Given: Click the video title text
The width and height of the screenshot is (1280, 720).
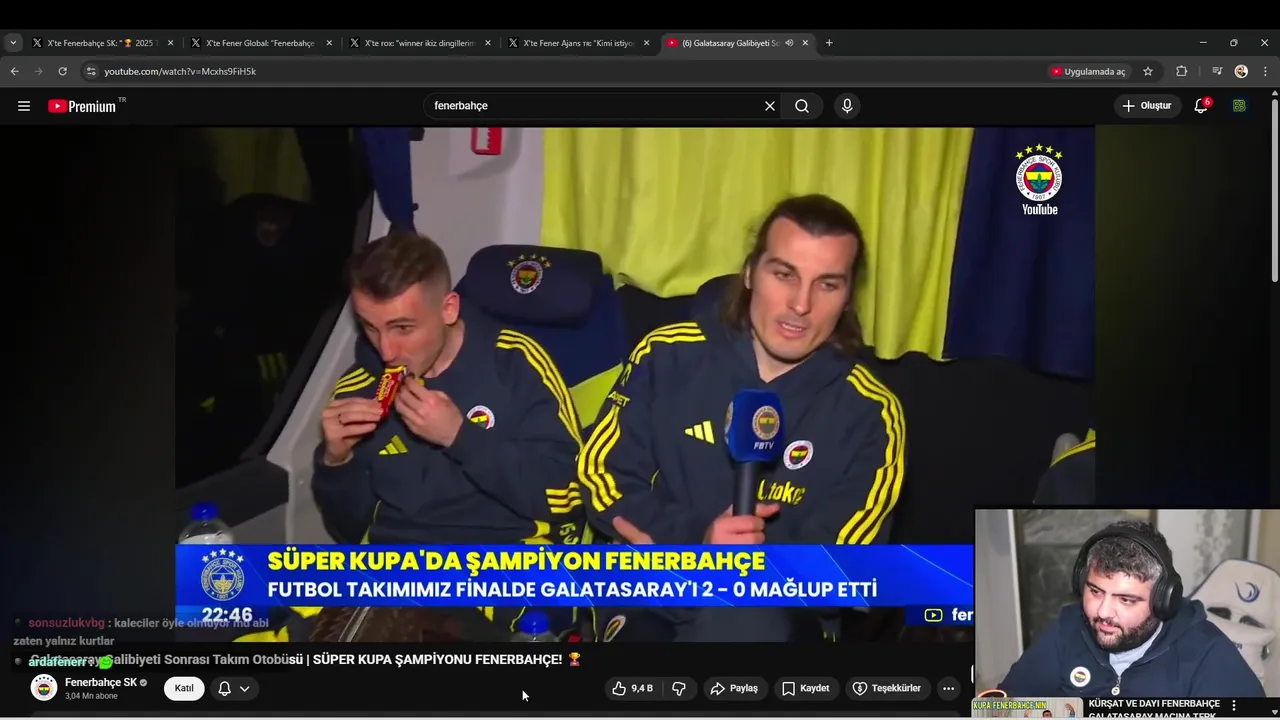Looking at the screenshot, I should (306, 659).
